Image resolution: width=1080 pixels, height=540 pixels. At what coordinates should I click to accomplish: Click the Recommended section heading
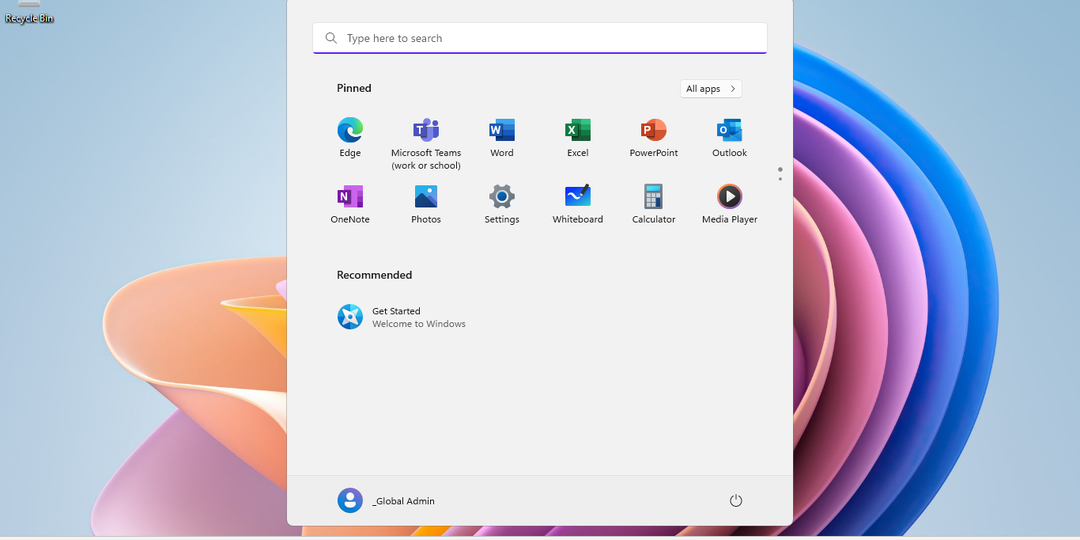click(x=374, y=275)
